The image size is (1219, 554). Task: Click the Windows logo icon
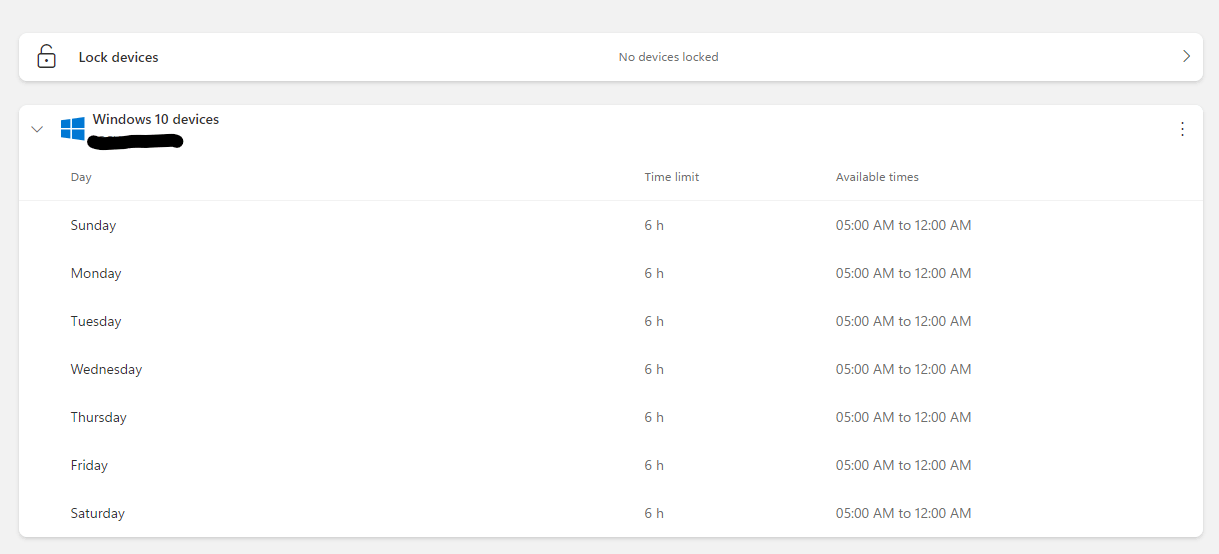72,129
